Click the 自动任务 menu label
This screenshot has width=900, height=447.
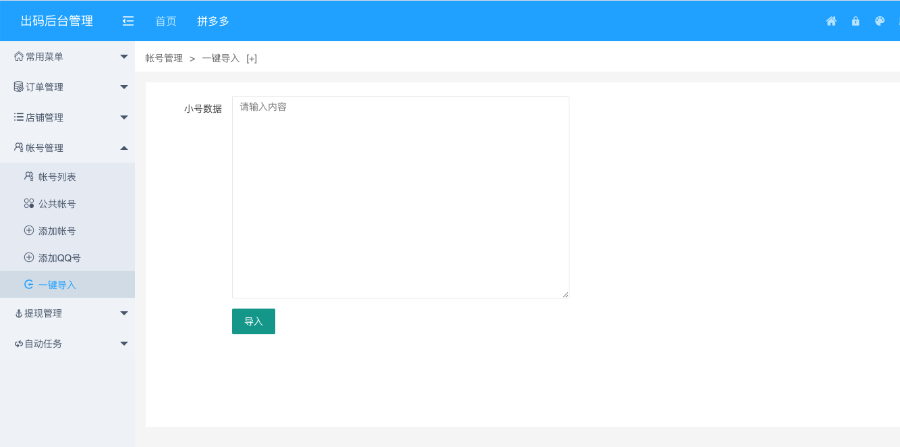[43, 344]
